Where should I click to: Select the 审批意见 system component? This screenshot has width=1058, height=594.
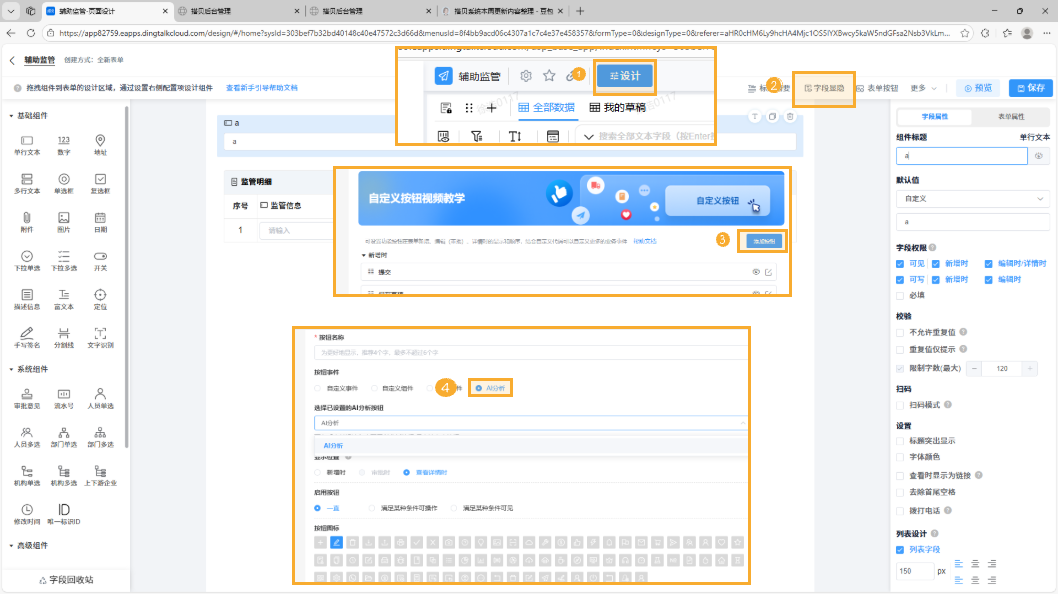click(x=27, y=399)
